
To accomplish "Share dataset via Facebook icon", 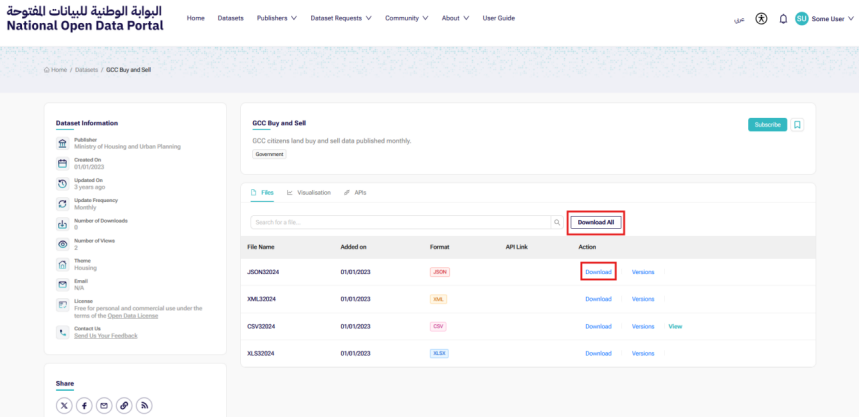I will 84,405.
